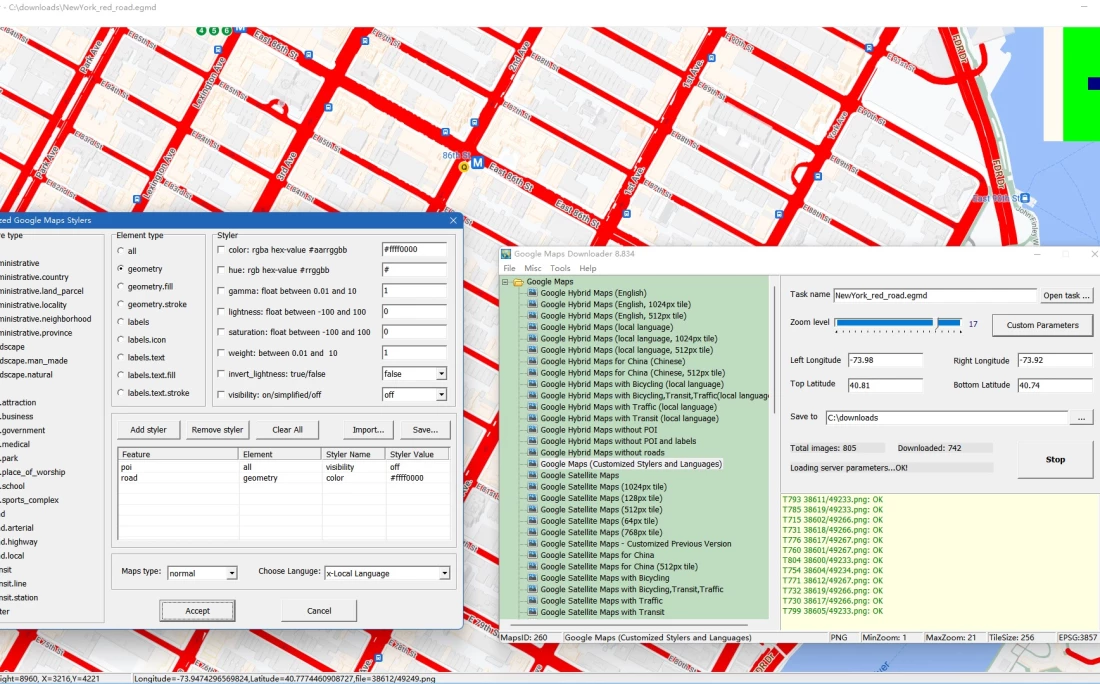
Task: Click the blue M metro icon at 86th St
Action: click(478, 162)
